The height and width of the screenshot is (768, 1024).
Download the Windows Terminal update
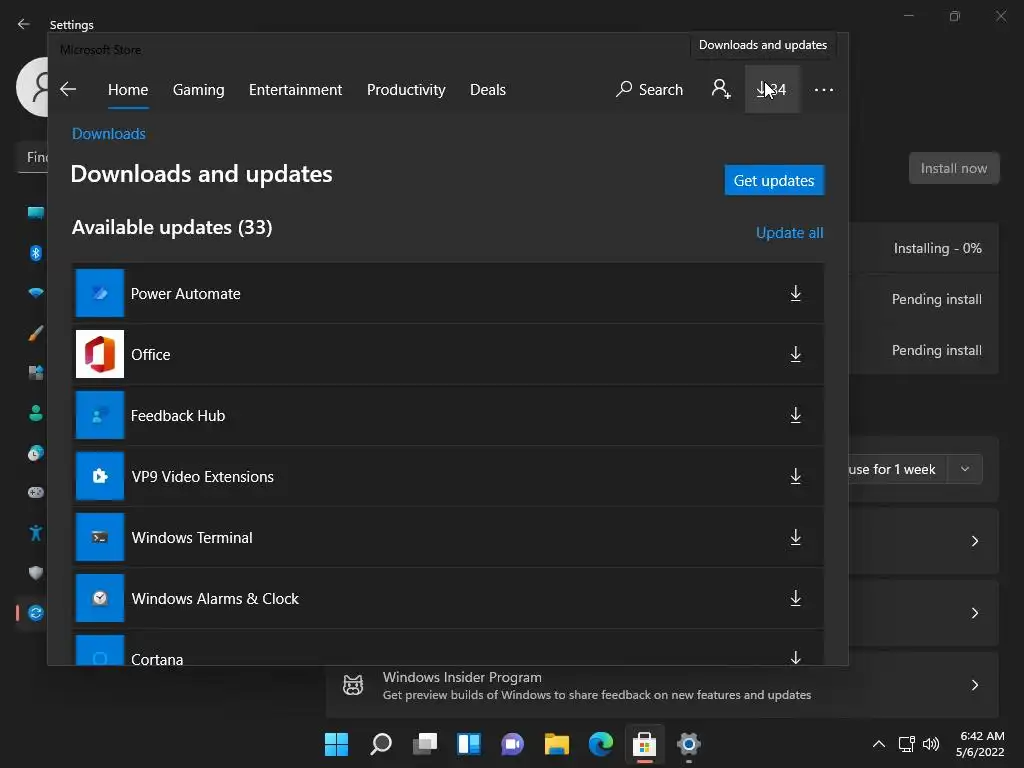795,537
